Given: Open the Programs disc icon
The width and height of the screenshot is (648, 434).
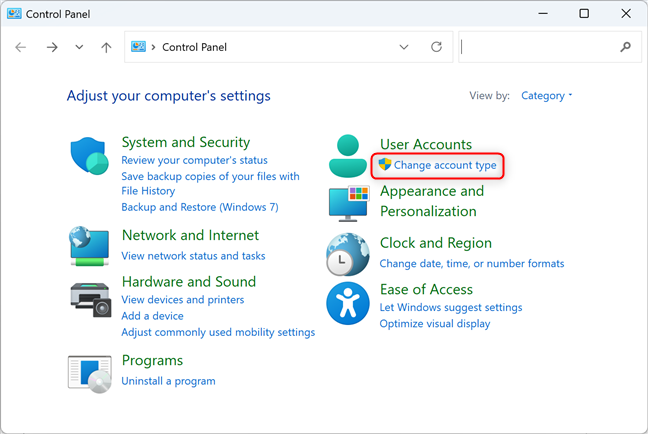Looking at the screenshot, I should [x=90, y=374].
